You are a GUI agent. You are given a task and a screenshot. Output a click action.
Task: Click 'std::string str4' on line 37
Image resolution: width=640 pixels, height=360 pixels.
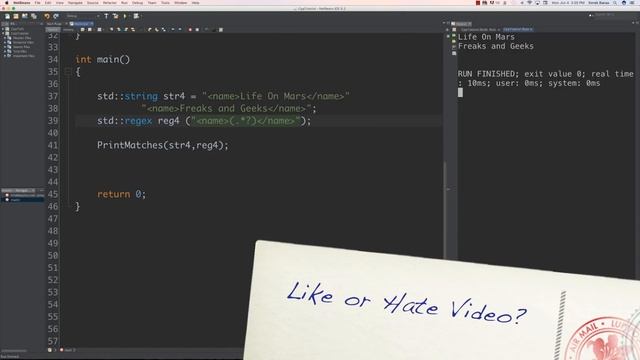click(141, 96)
